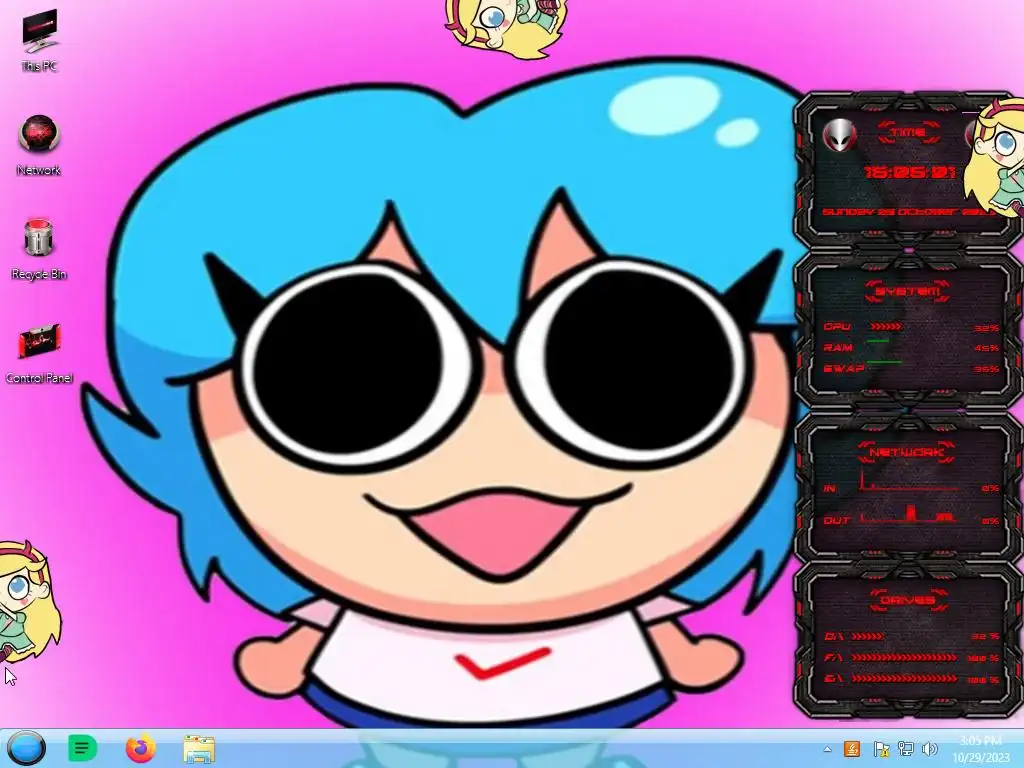Click the Star Butterfly character on the time widget
The width and height of the screenshot is (1024, 768).
pyautogui.click(x=994, y=157)
